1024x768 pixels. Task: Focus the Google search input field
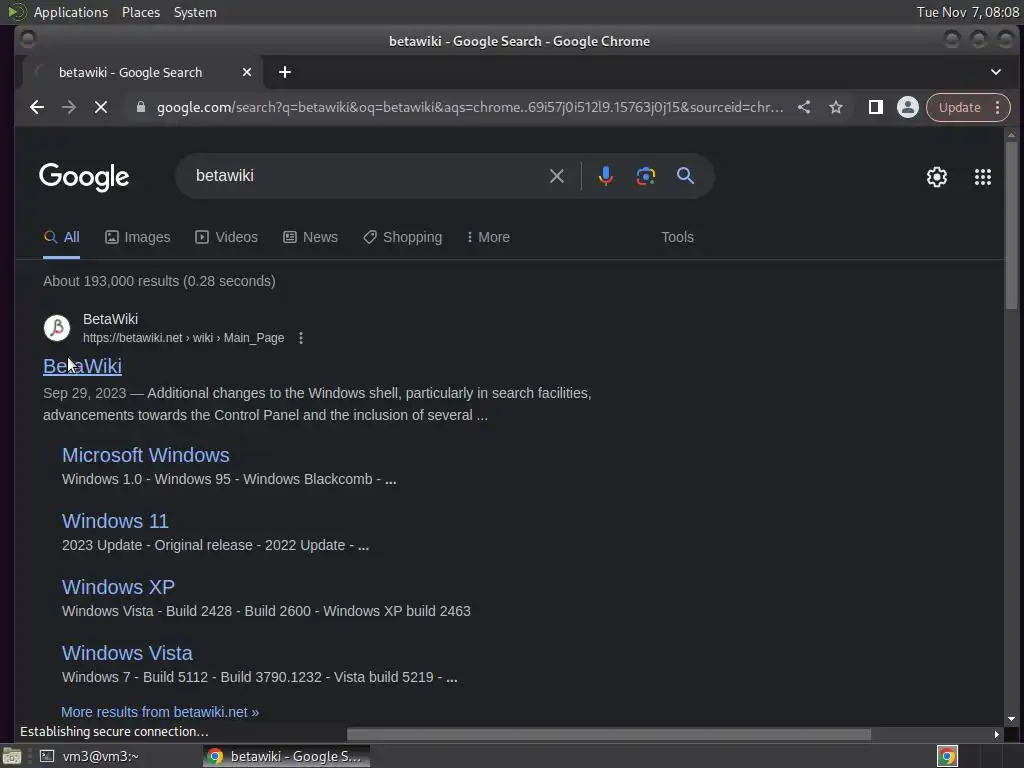366,176
